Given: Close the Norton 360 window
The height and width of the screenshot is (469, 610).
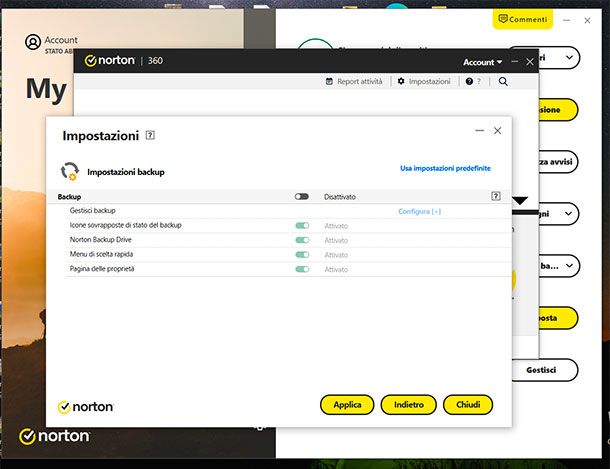Looking at the screenshot, I should click(x=529, y=62).
